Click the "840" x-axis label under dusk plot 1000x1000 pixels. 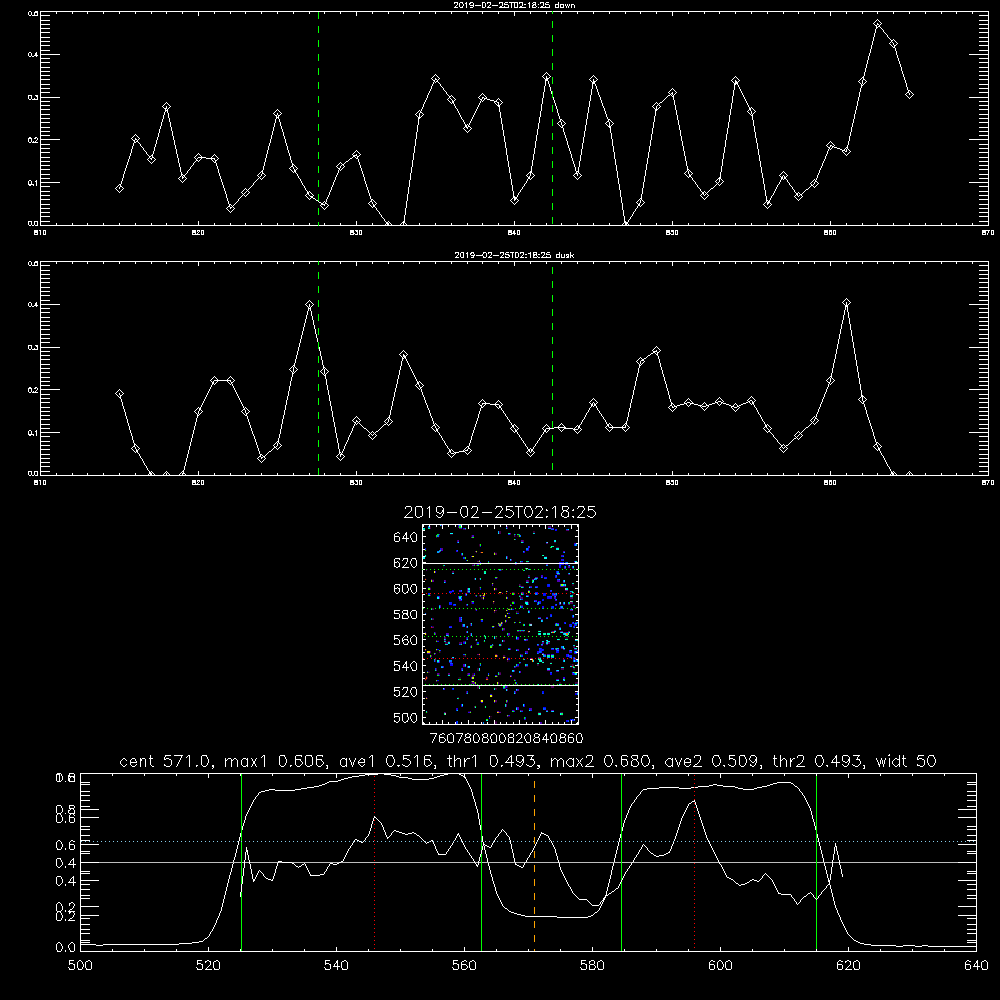coord(514,483)
